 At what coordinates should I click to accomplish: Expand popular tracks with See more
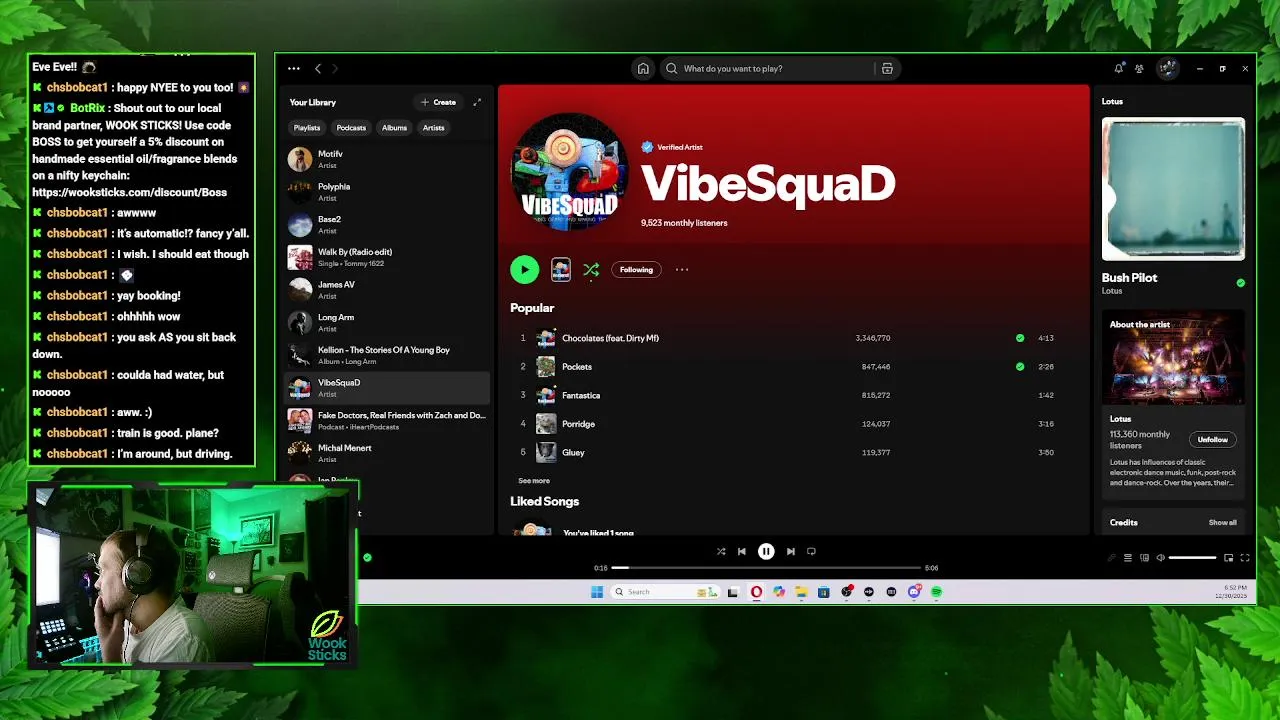[x=534, y=481]
